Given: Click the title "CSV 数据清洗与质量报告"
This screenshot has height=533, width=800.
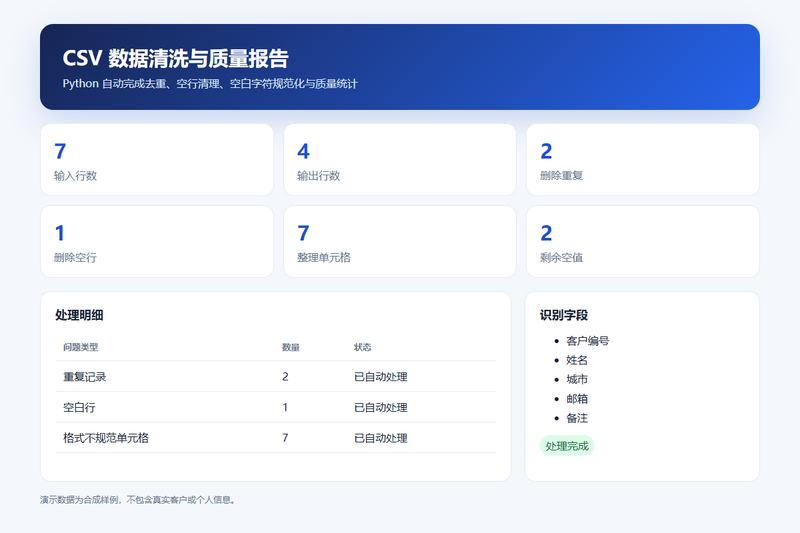Looking at the screenshot, I should tap(176, 58).
